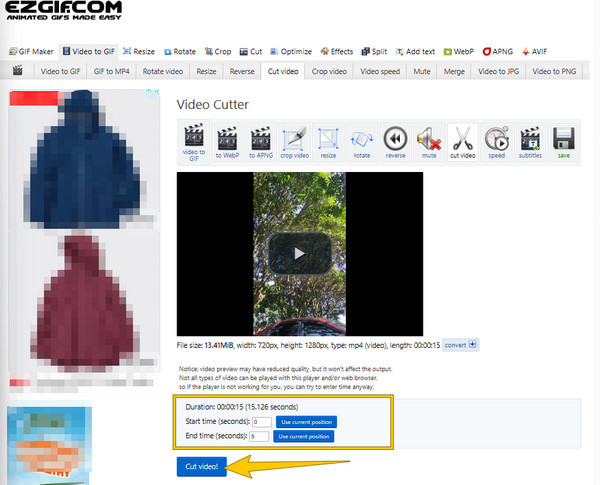Image resolution: width=600 pixels, height=485 pixels.
Task: Switch to Merge tab
Action: pos(454,71)
